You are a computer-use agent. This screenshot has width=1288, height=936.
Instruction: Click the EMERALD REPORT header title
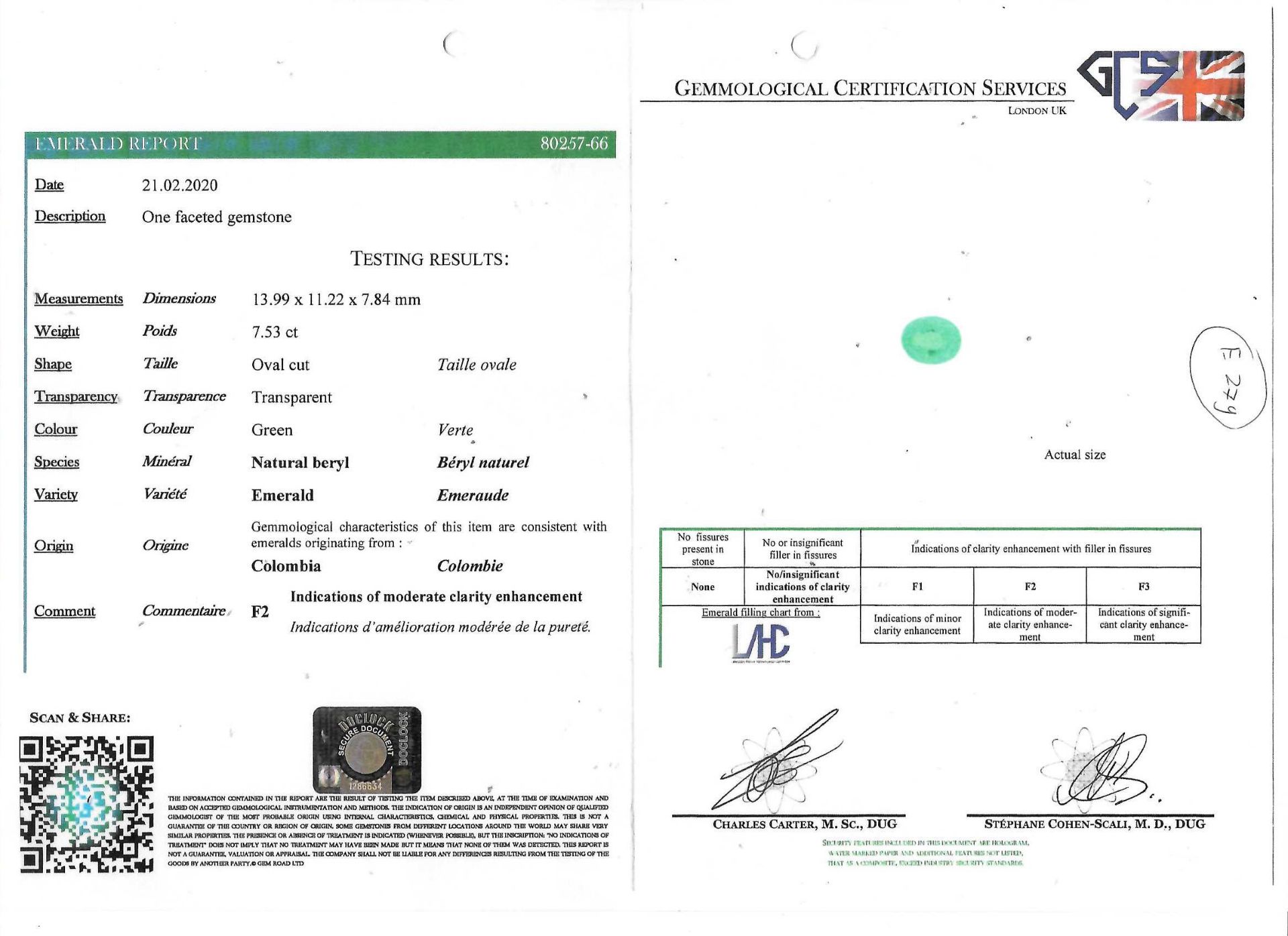[118, 143]
